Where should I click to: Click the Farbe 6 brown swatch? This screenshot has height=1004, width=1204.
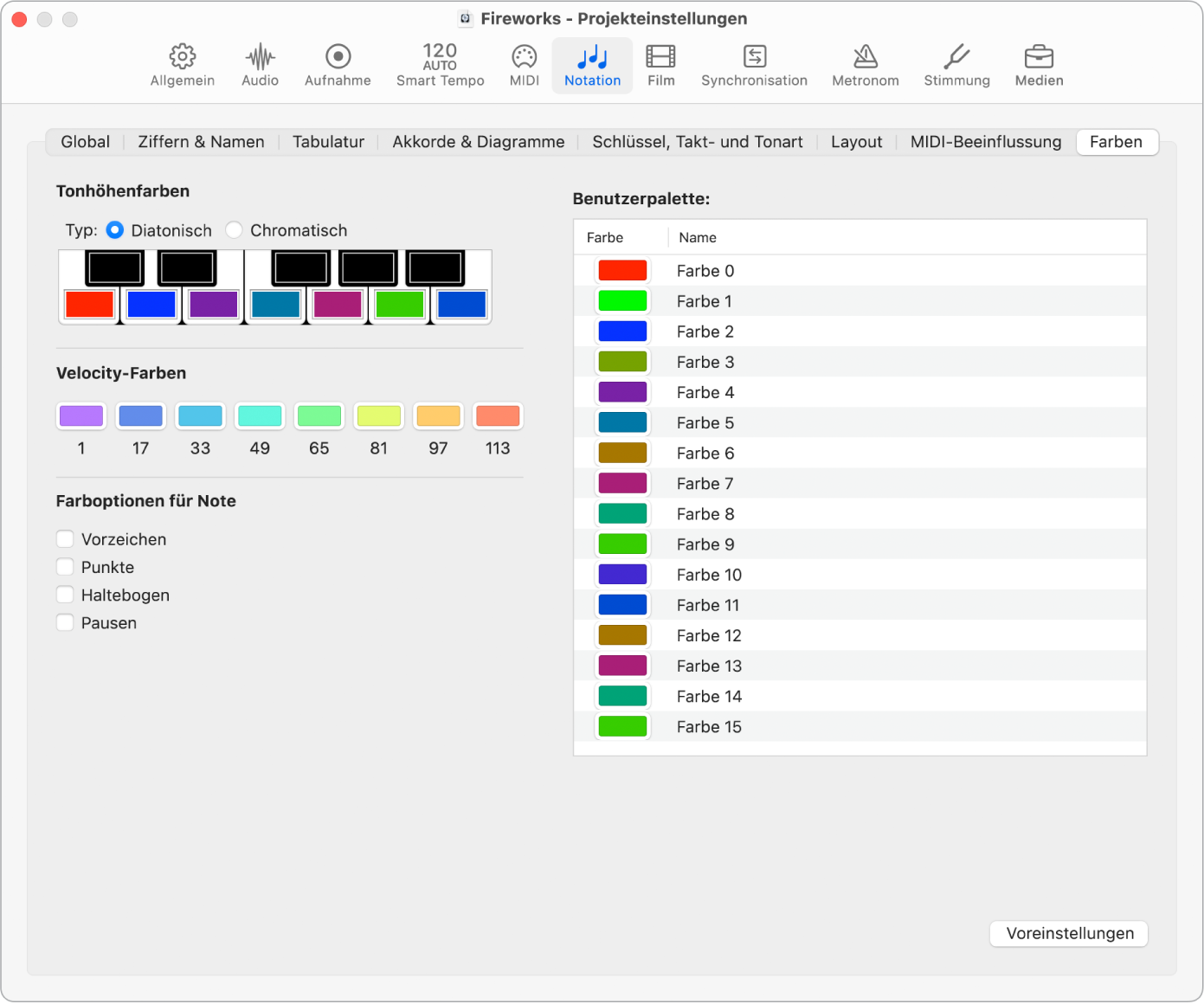point(622,453)
